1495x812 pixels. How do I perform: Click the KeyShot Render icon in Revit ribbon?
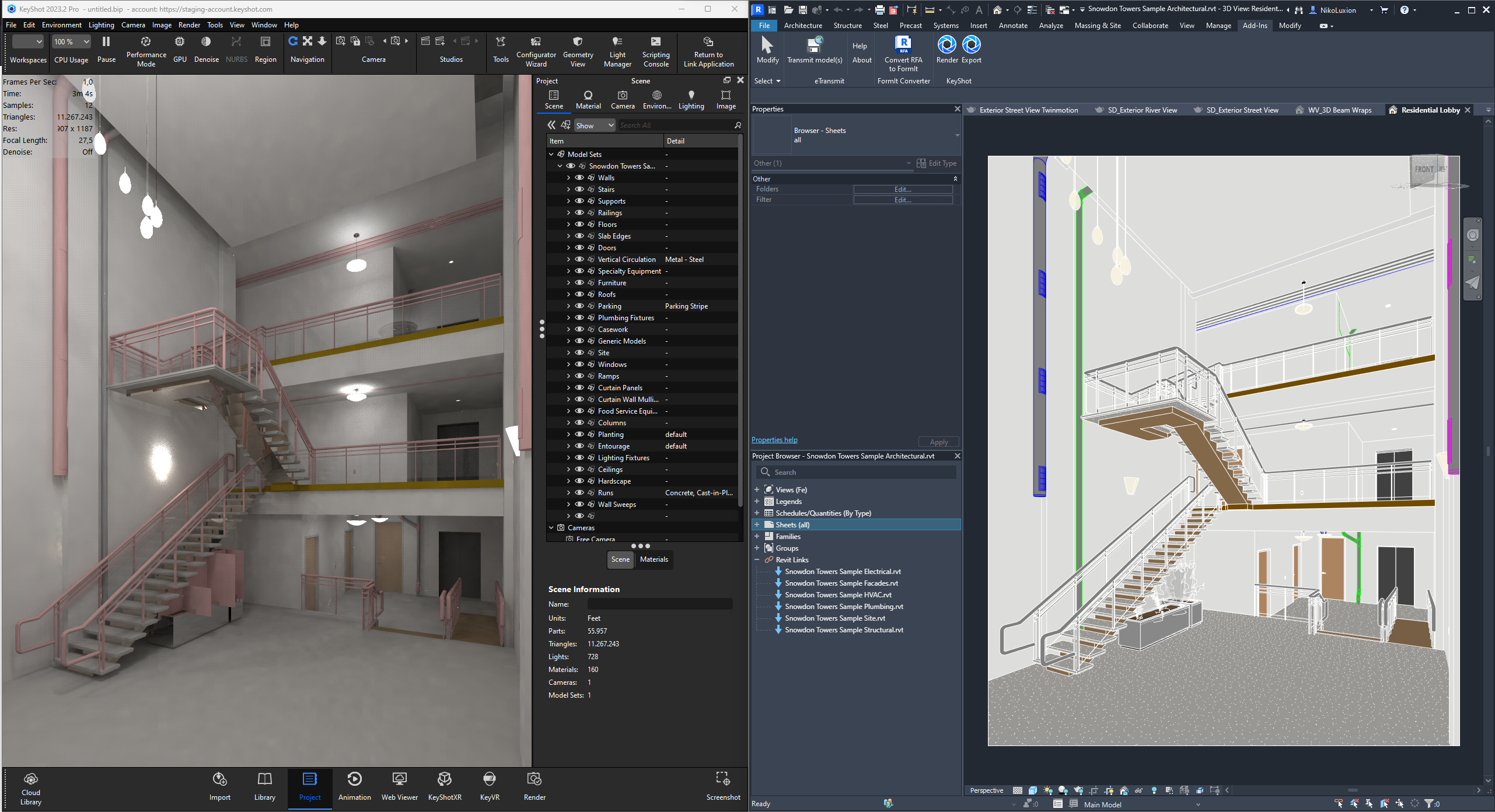[946, 45]
